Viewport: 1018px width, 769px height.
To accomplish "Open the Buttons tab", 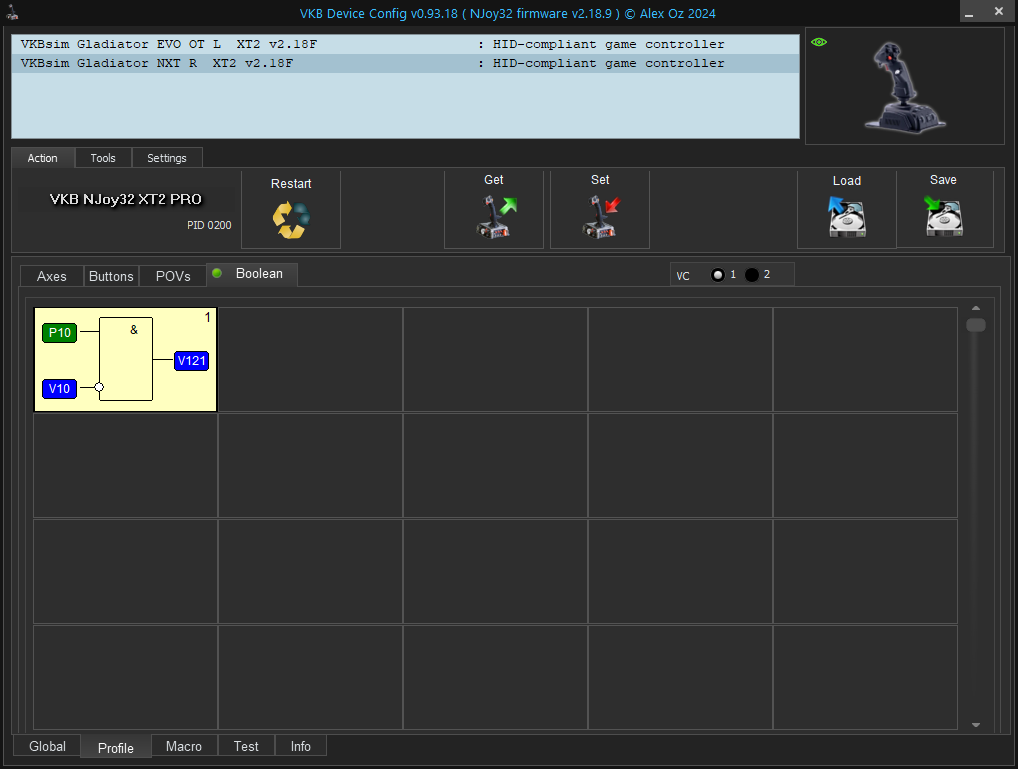I will click(x=111, y=276).
